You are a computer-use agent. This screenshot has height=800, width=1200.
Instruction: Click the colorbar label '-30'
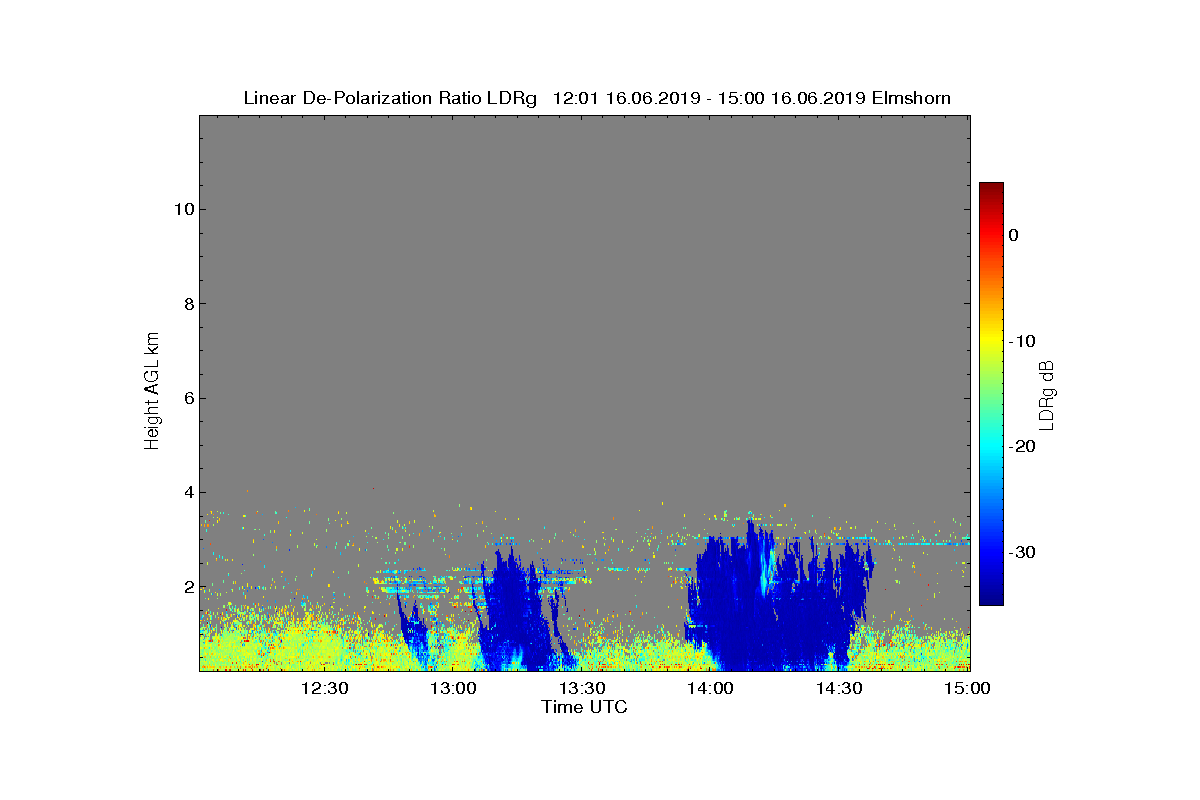(x=1022, y=553)
